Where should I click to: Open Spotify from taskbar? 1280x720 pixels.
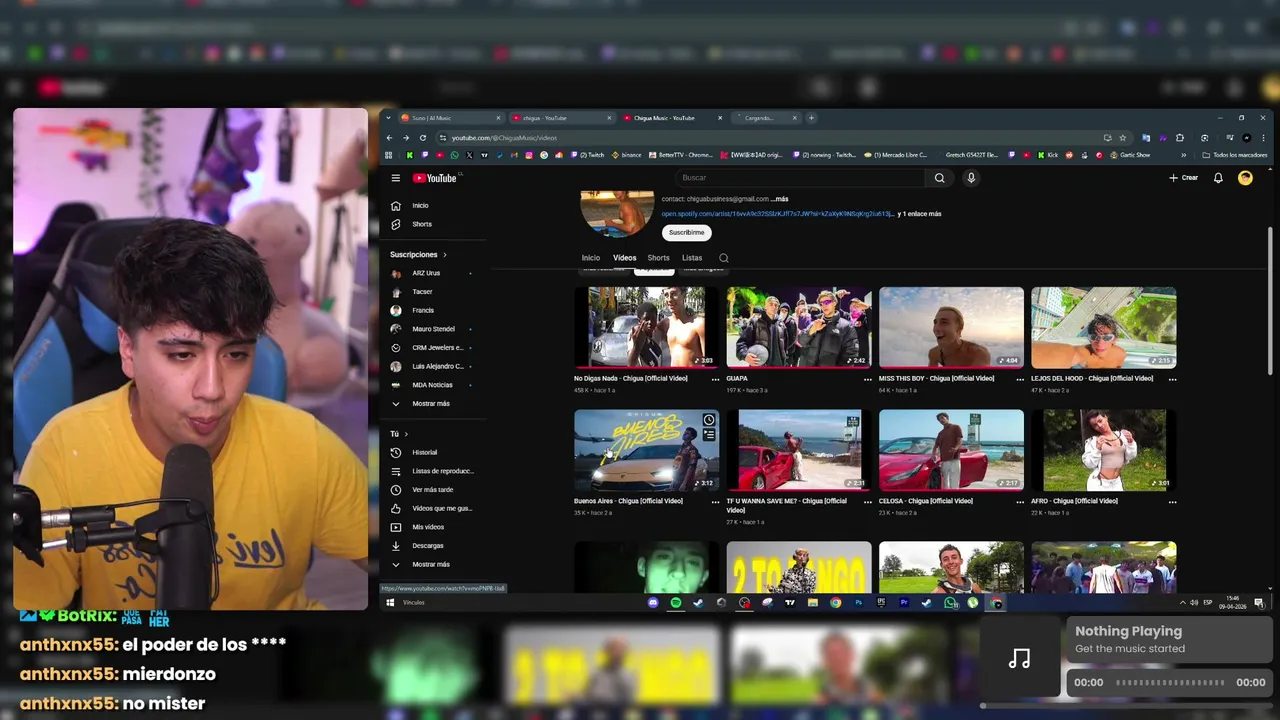click(x=676, y=603)
